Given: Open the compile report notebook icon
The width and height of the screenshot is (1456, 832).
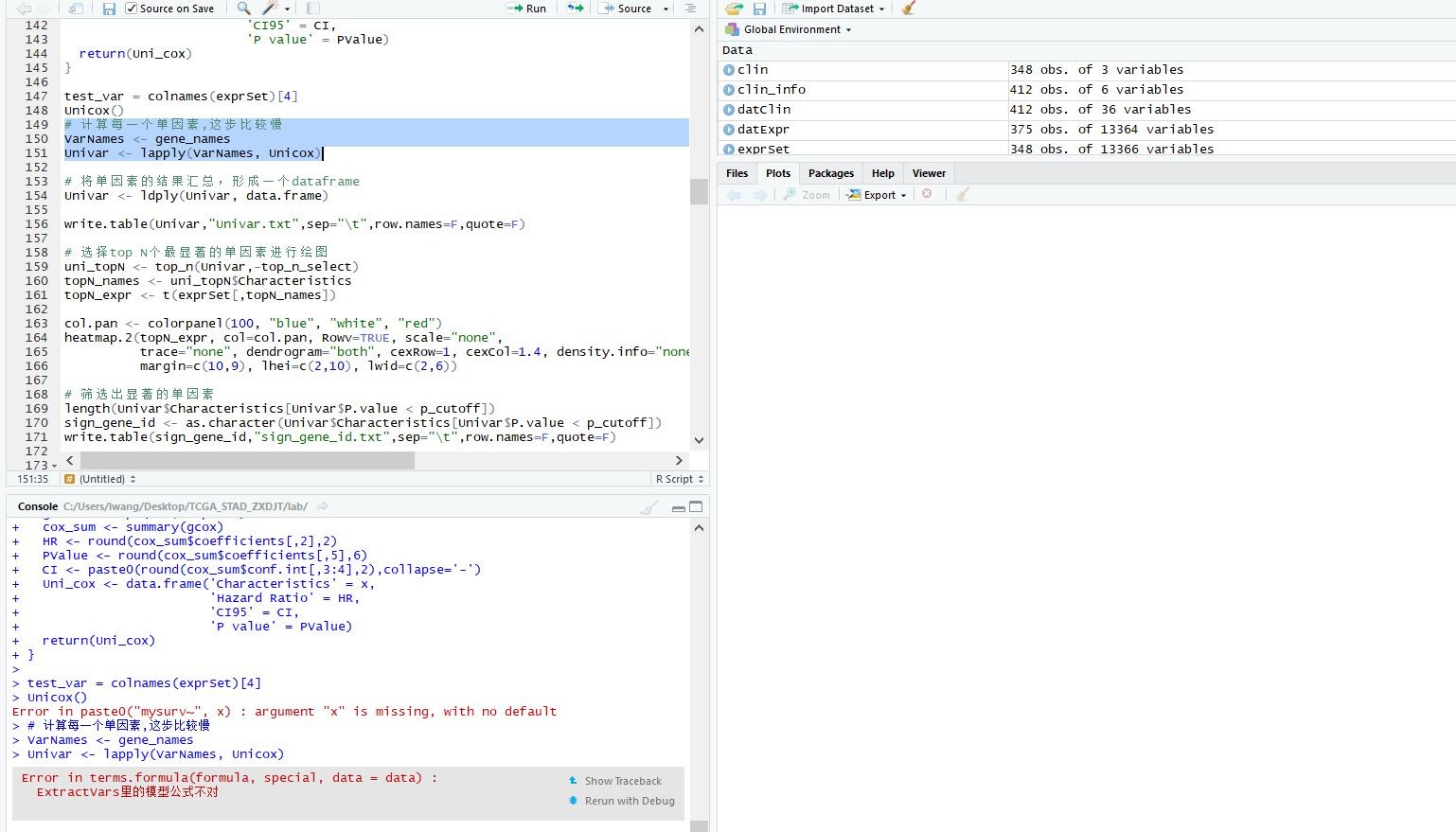Looking at the screenshot, I should tap(313, 9).
